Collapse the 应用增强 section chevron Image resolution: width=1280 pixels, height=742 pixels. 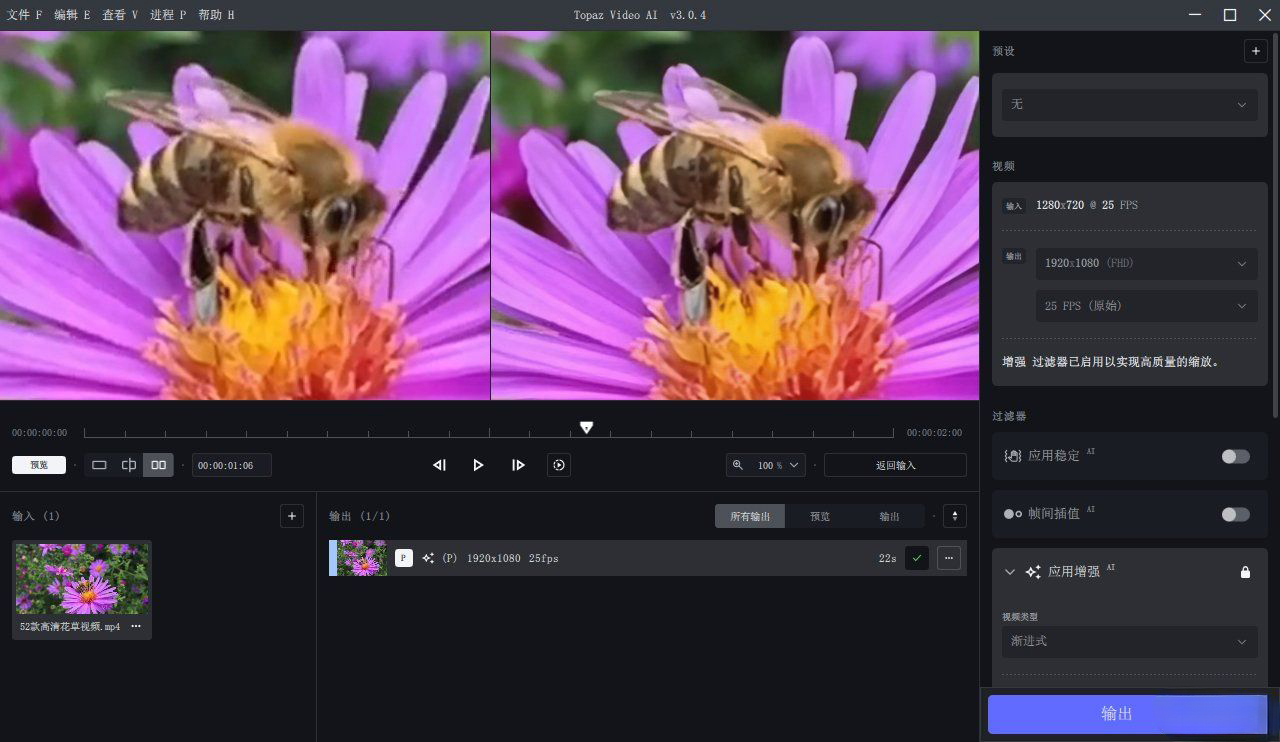pyautogui.click(x=1010, y=572)
